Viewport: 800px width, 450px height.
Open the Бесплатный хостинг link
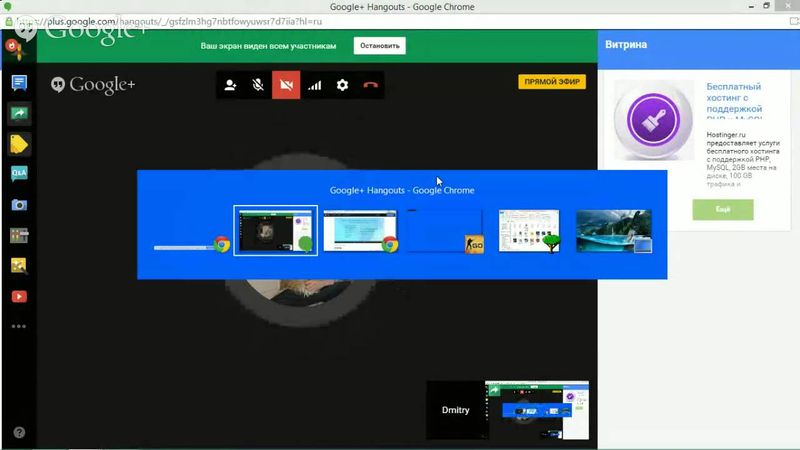pos(734,100)
